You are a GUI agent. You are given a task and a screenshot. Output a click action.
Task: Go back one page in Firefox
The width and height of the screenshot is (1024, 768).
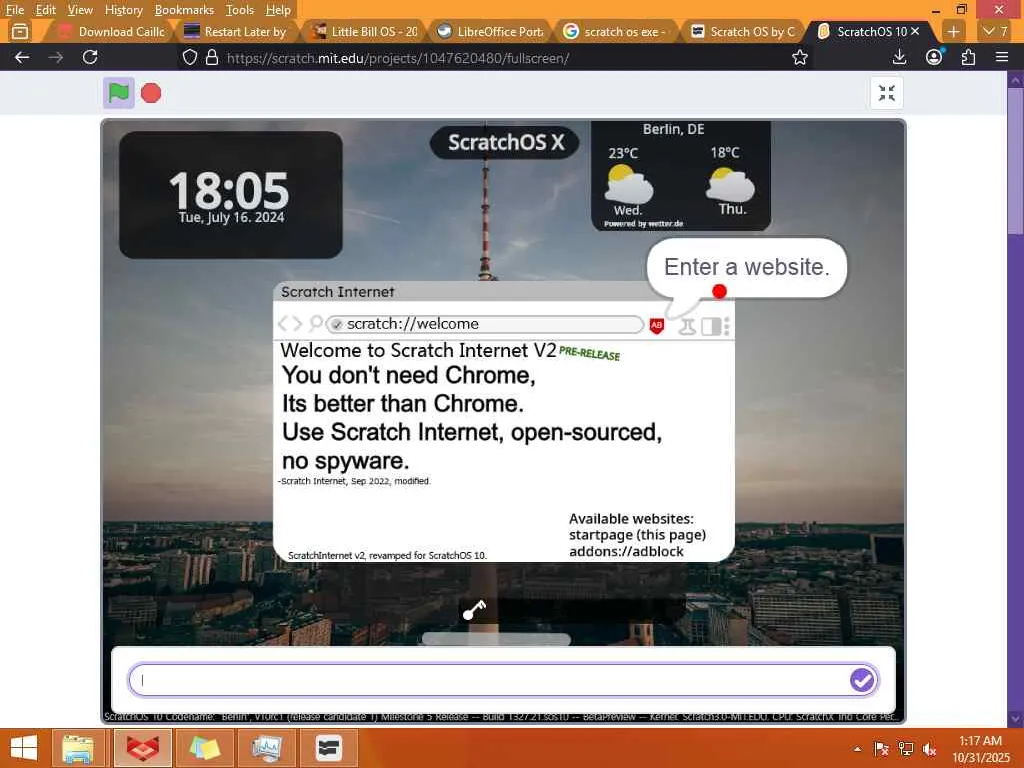(22, 57)
